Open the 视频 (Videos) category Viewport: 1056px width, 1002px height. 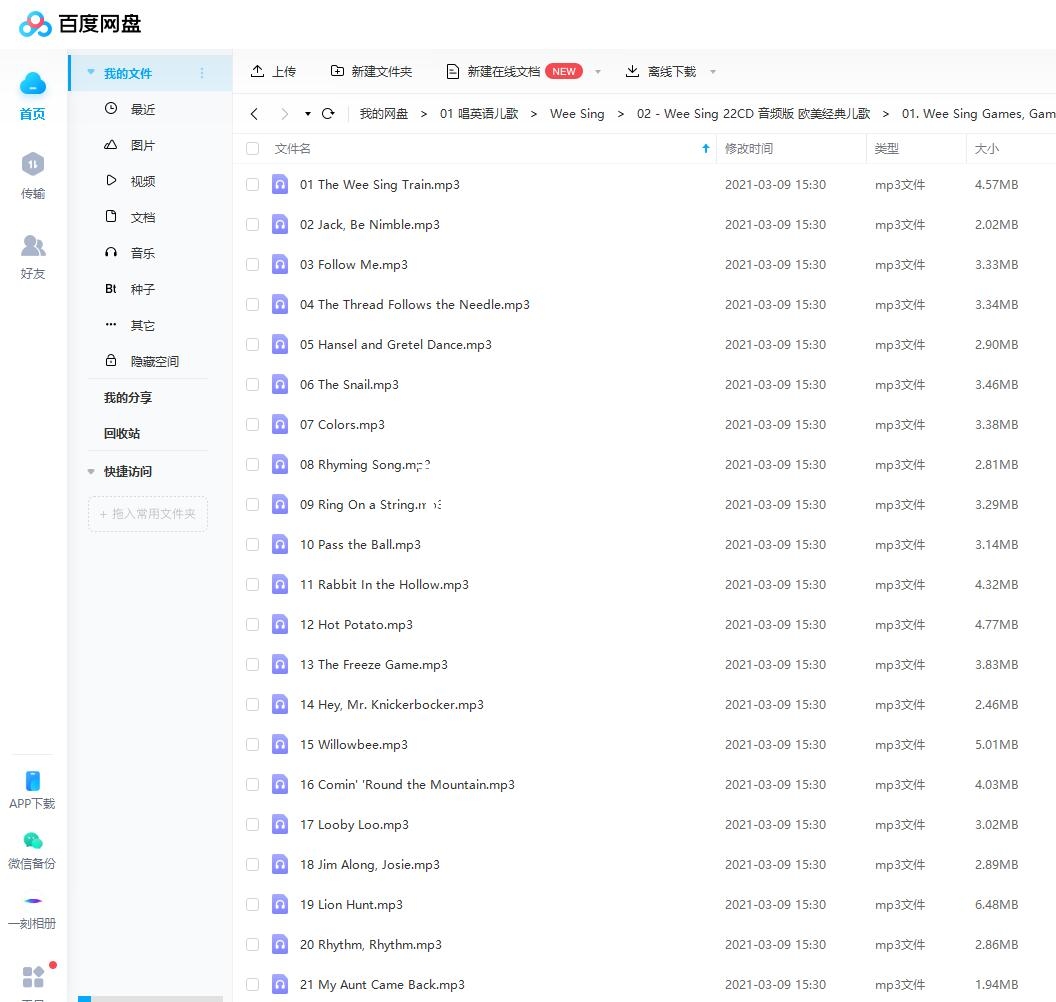click(141, 180)
